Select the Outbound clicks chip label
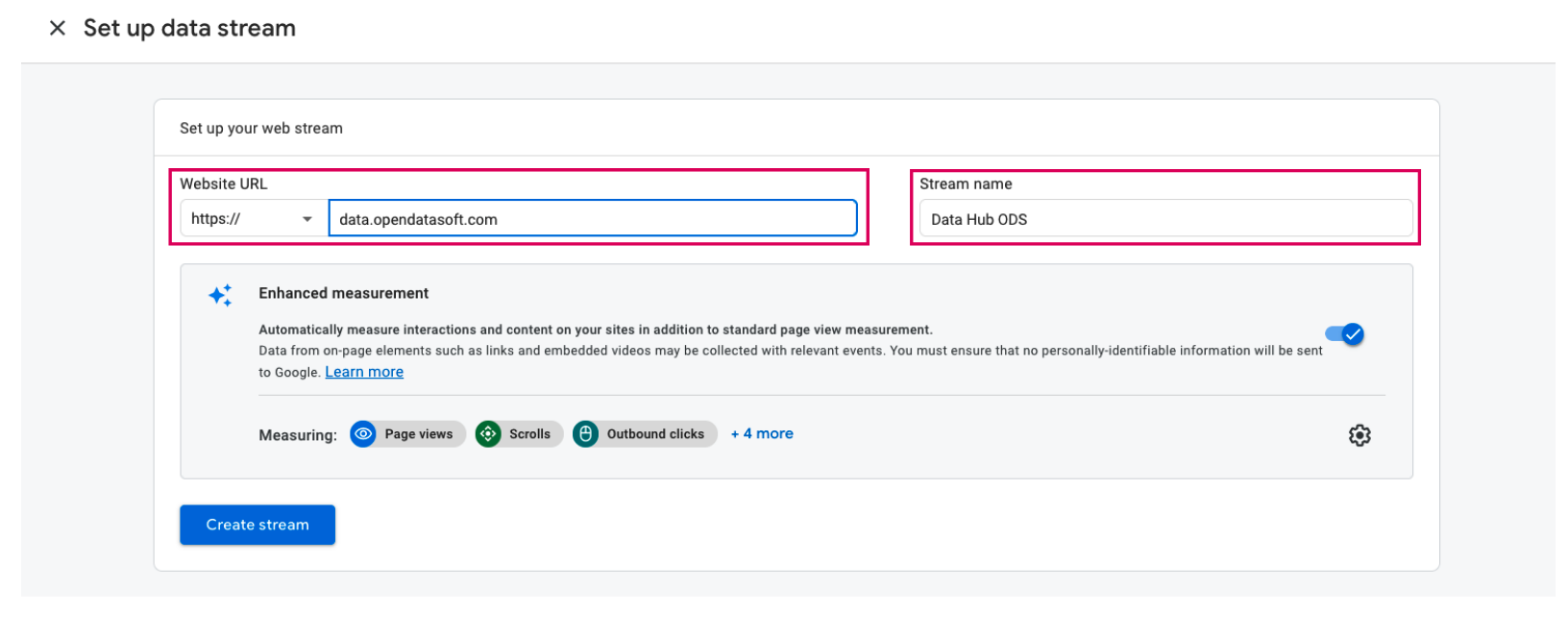1568x637 pixels. [x=655, y=434]
